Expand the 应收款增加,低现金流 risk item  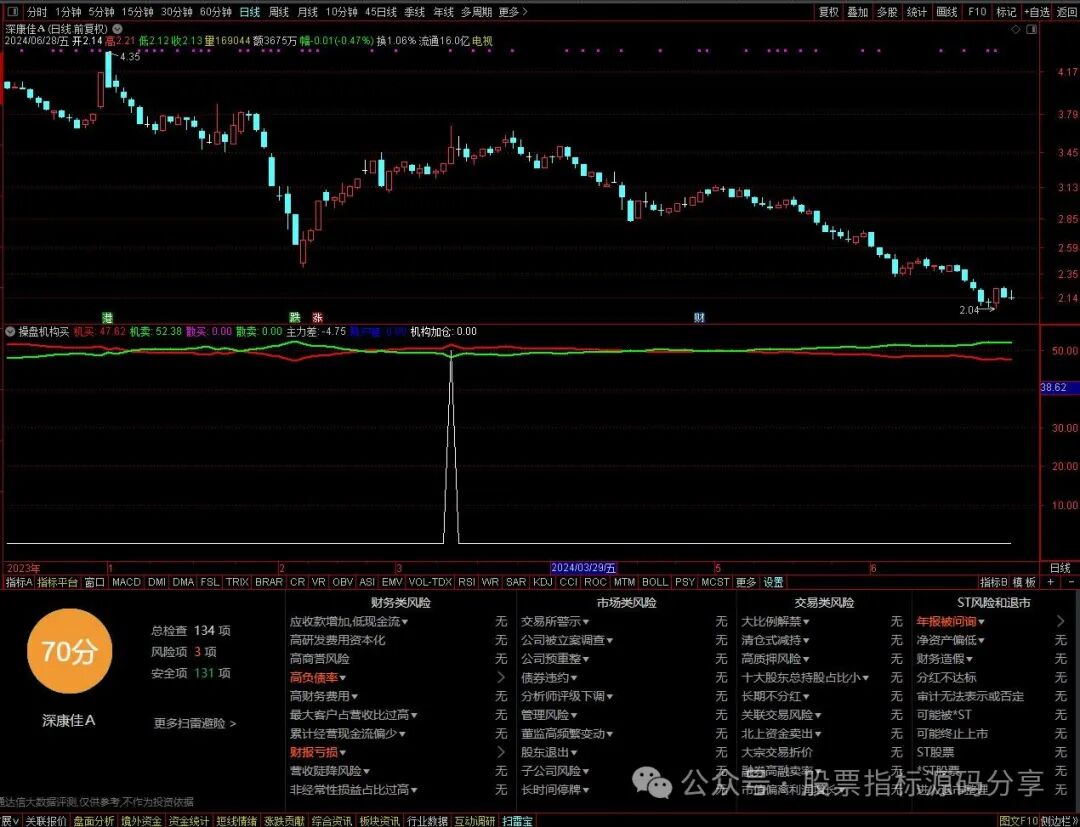point(349,621)
